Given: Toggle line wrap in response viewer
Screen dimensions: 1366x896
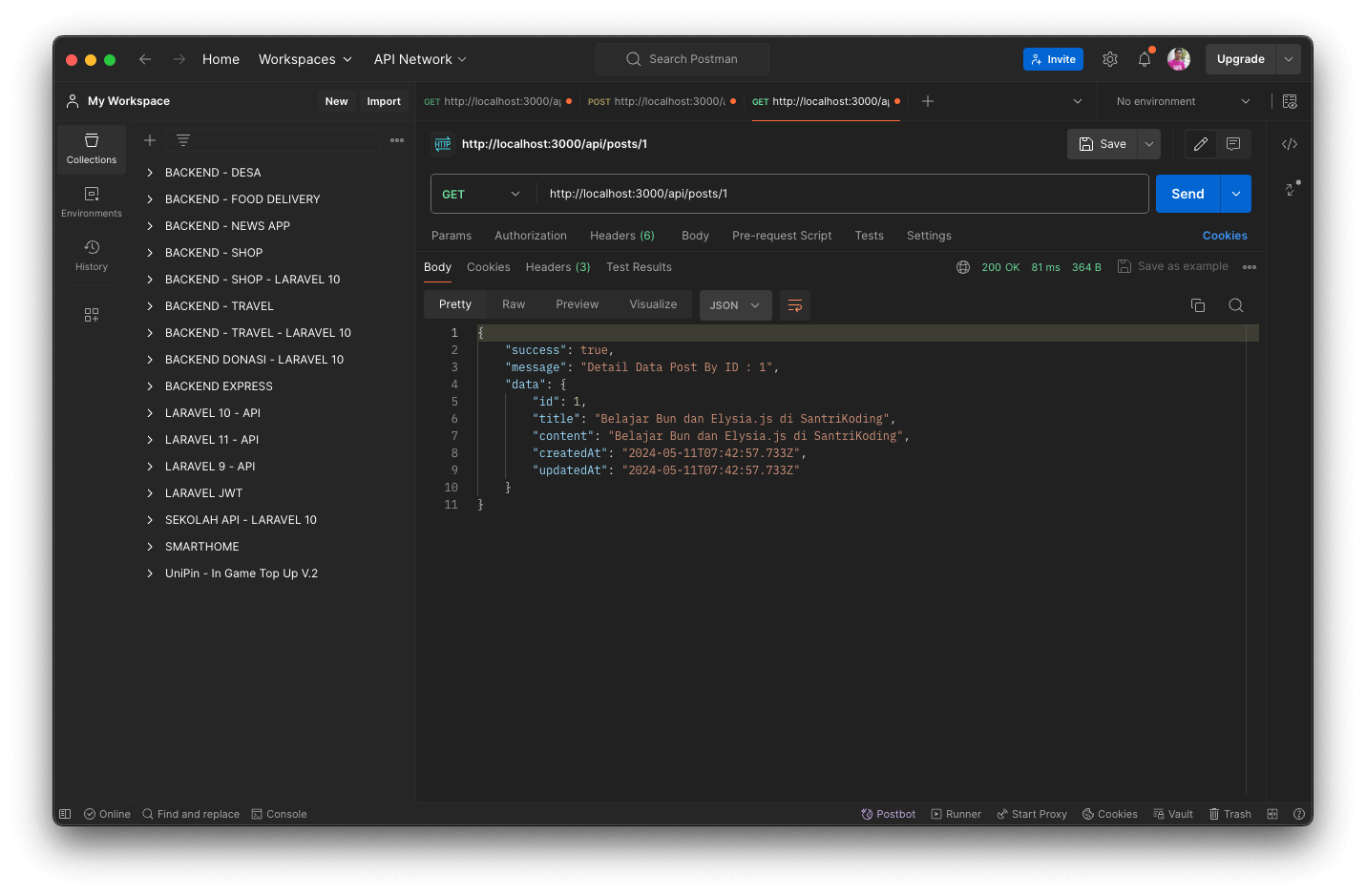Looking at the screenshot, I should tap(794, 305).
